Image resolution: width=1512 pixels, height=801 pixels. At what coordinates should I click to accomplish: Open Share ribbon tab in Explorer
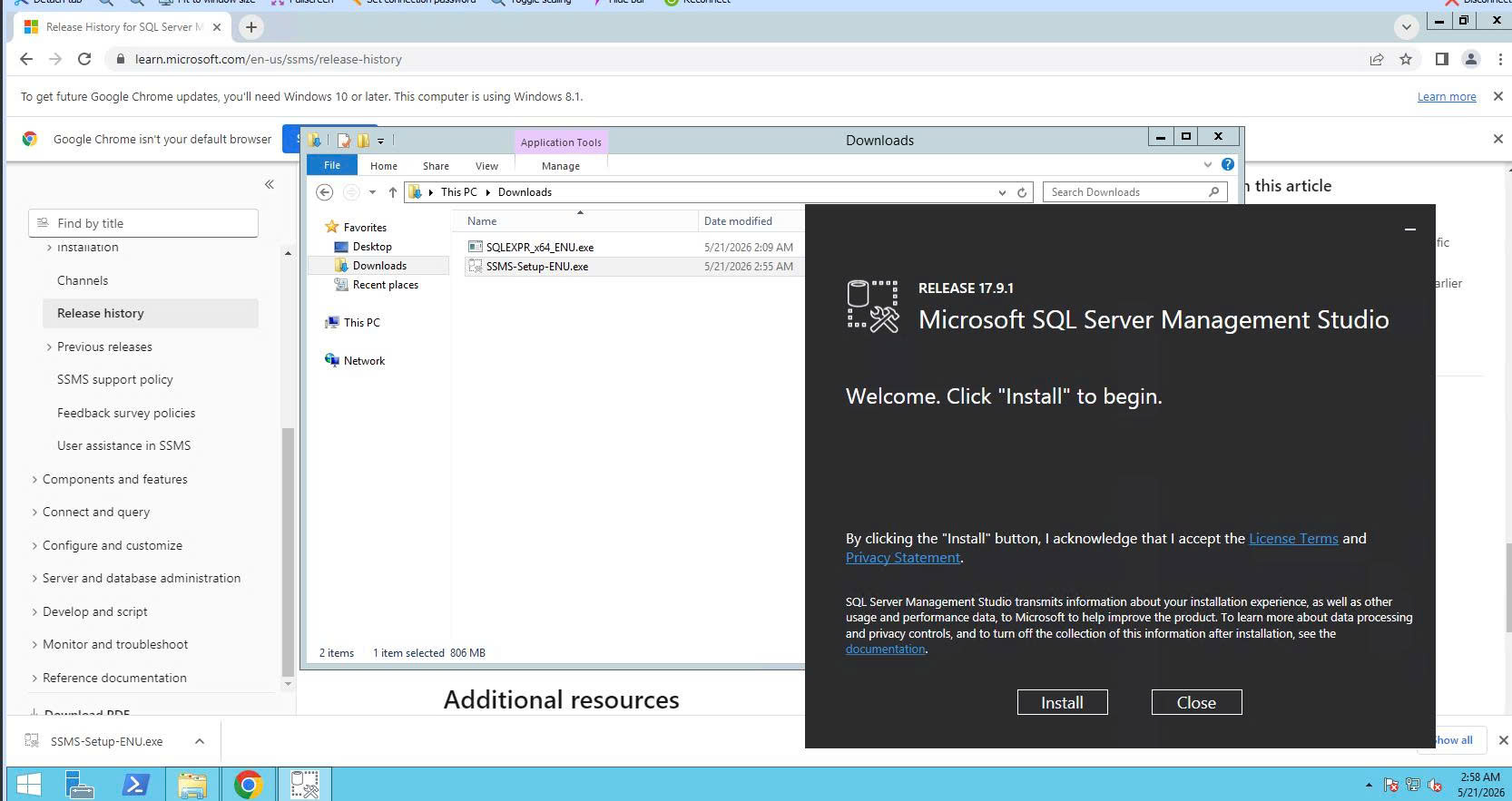click(x=436, y=166)
